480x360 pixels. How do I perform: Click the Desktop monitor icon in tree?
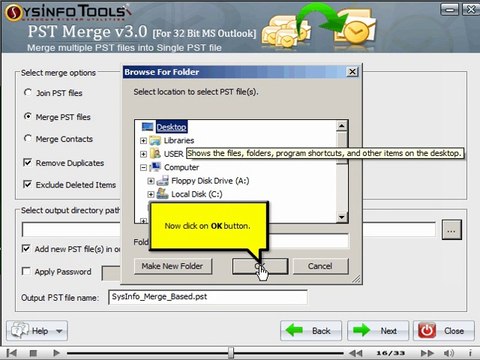[147, 127]
